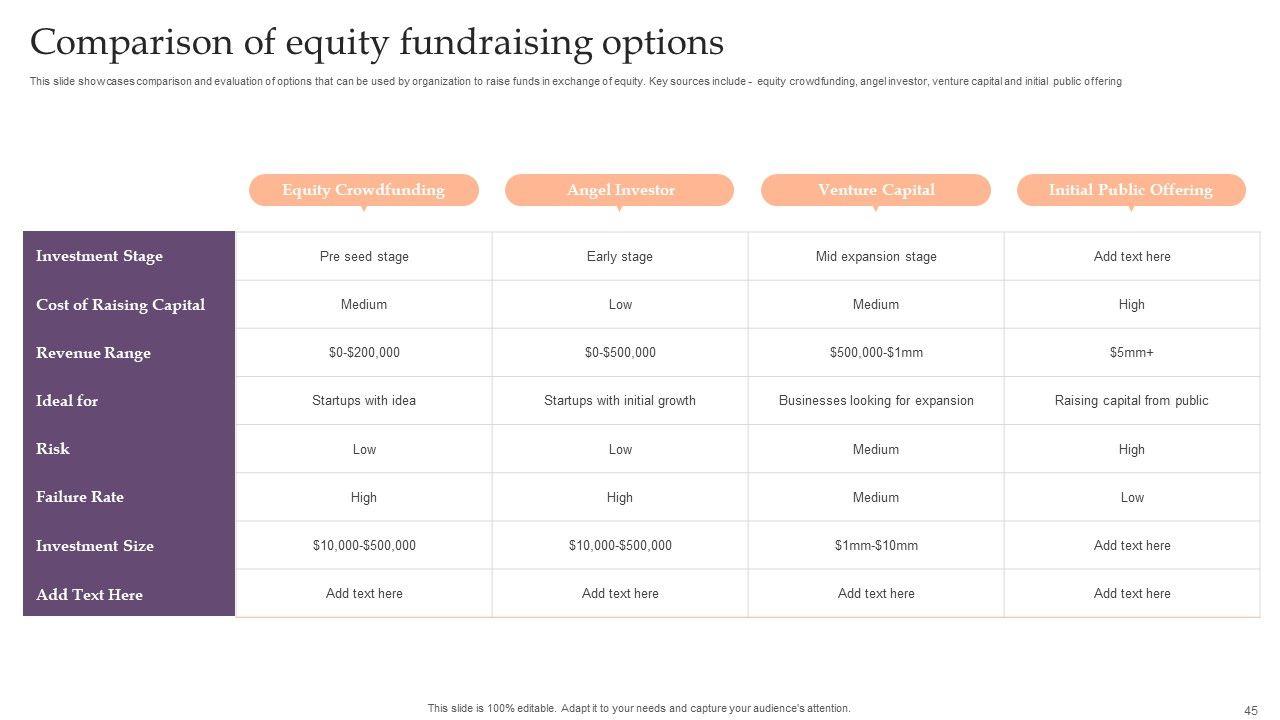Click the Risk row label

tap(53, 449)
